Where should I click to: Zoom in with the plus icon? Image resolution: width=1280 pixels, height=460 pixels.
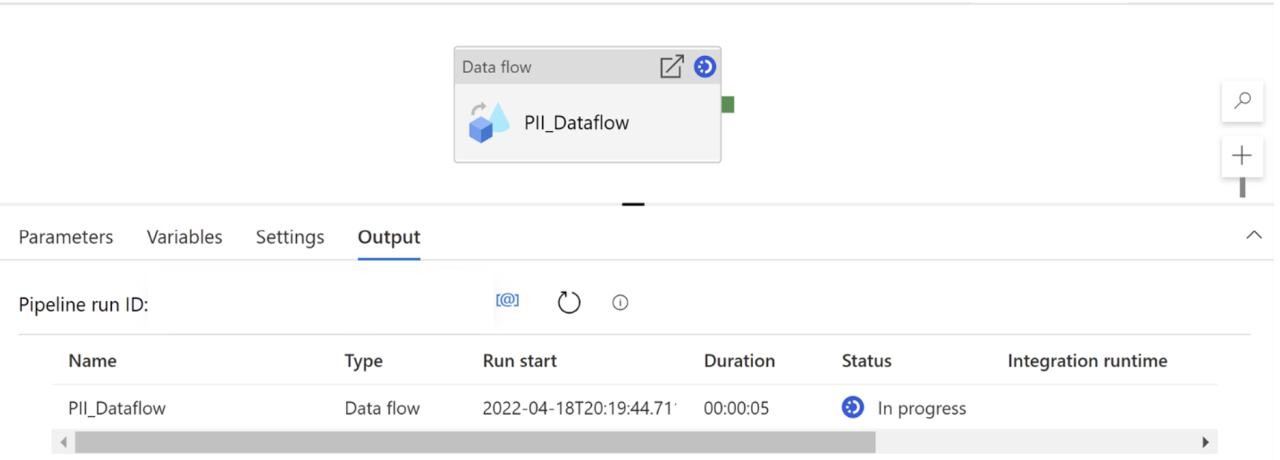[x=1242, y=156]
